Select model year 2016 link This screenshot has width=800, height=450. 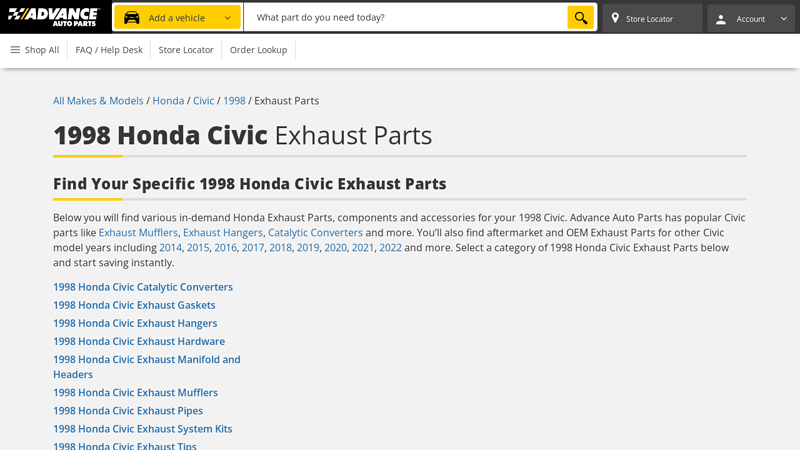[226, 247]
